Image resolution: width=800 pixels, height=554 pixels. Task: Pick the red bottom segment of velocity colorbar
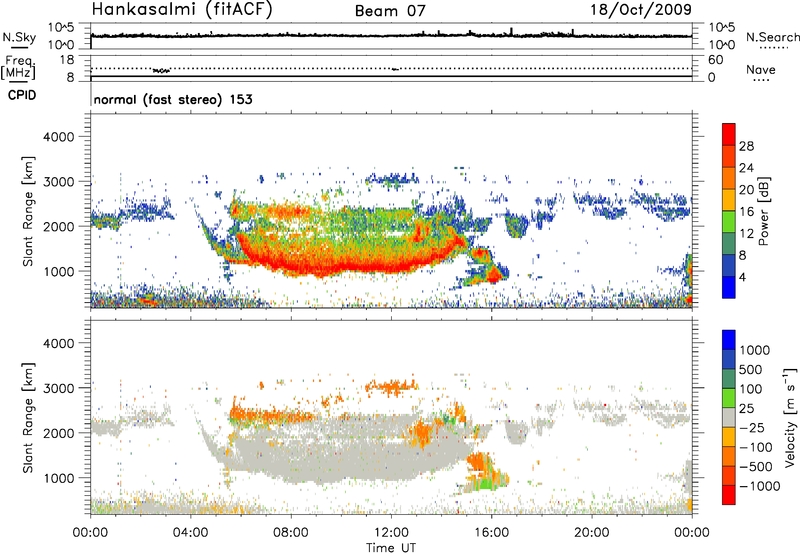pos(729,495)
